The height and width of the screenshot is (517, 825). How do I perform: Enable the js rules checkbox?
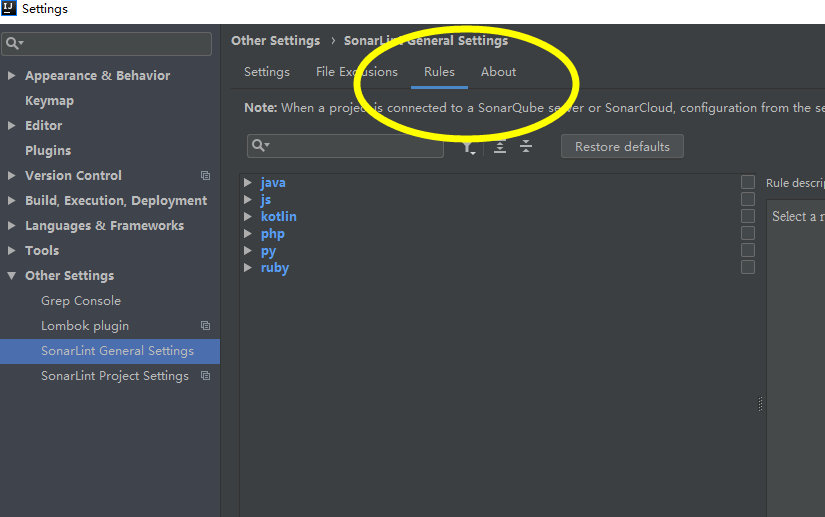coord(748,199)
